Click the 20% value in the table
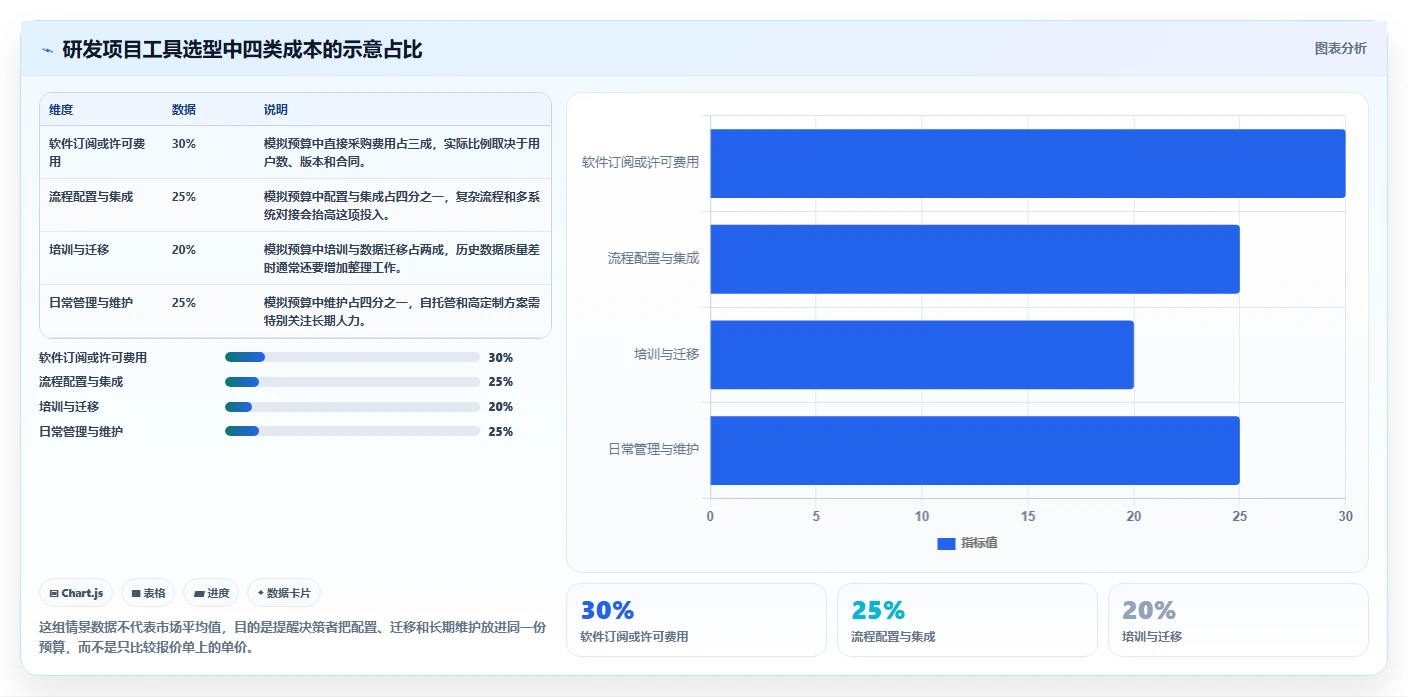This screenshot has width=1408, height=697. [x=184, y=250]
